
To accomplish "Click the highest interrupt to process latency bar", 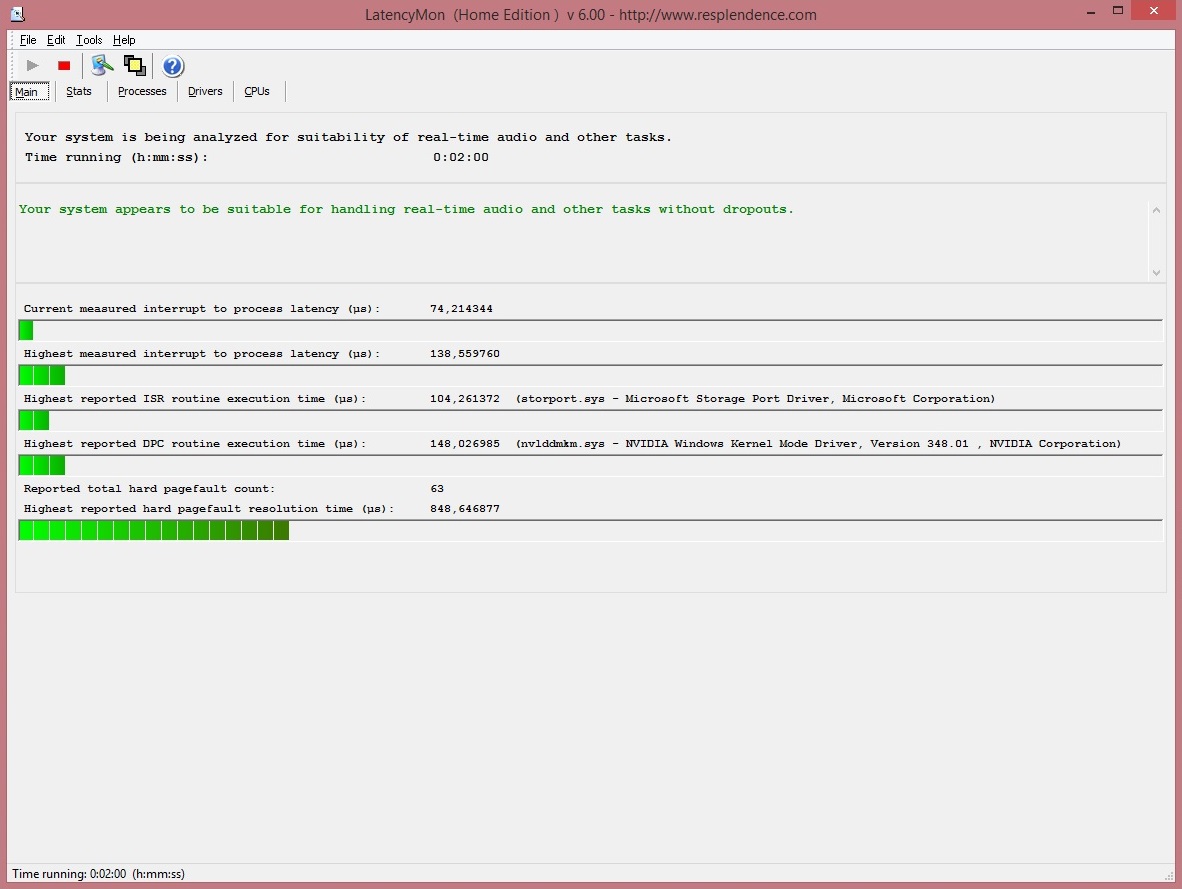I will (590, 376).
